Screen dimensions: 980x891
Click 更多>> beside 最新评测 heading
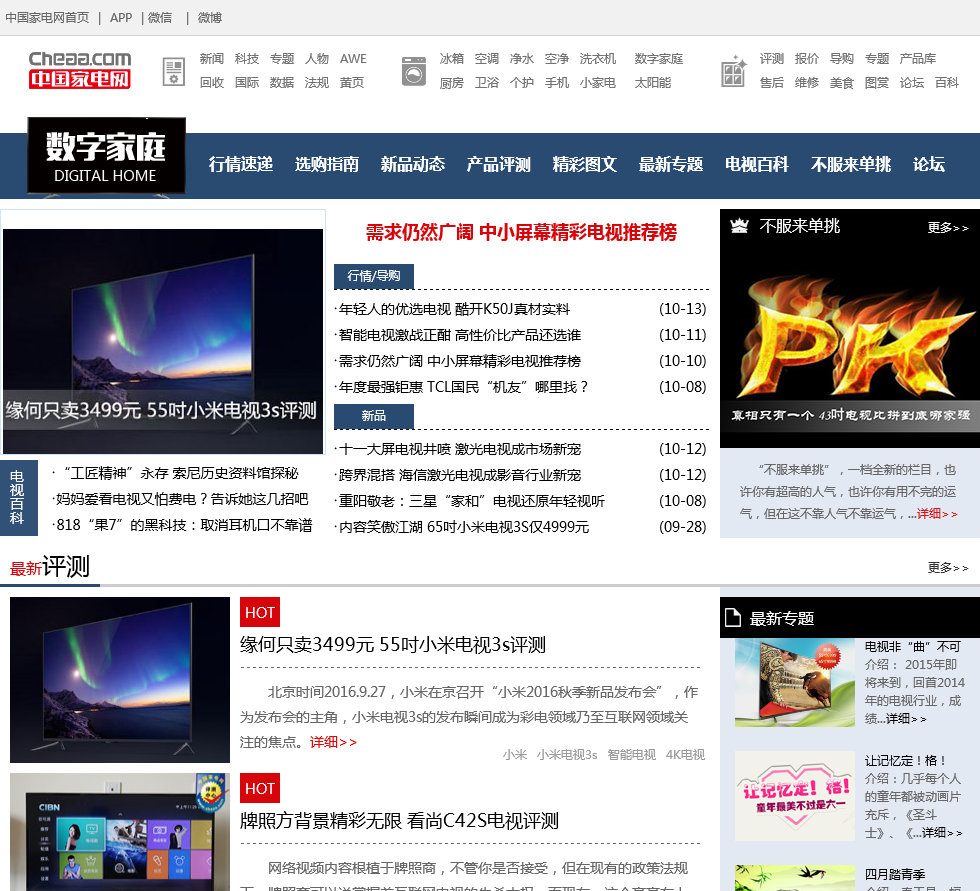948,568
